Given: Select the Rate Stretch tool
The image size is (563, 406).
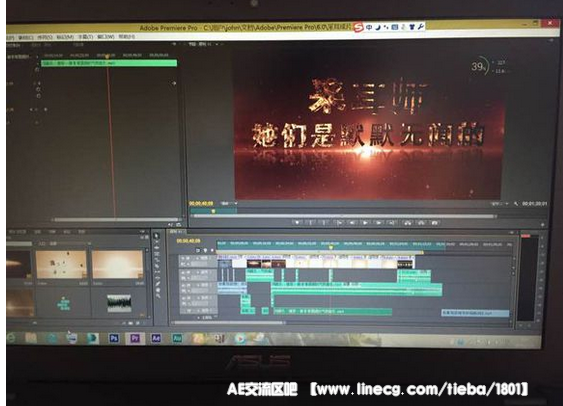Looking at the screenshot, I should pos(157,260).
